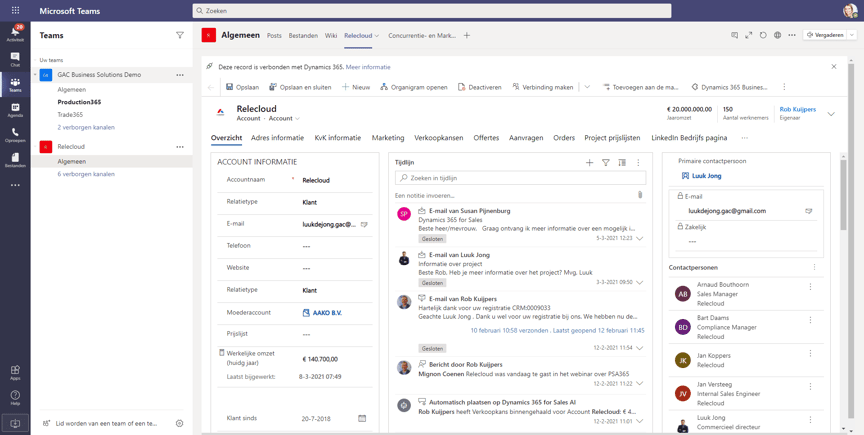Click the Een notitie invoeren field

pos(515,195)
